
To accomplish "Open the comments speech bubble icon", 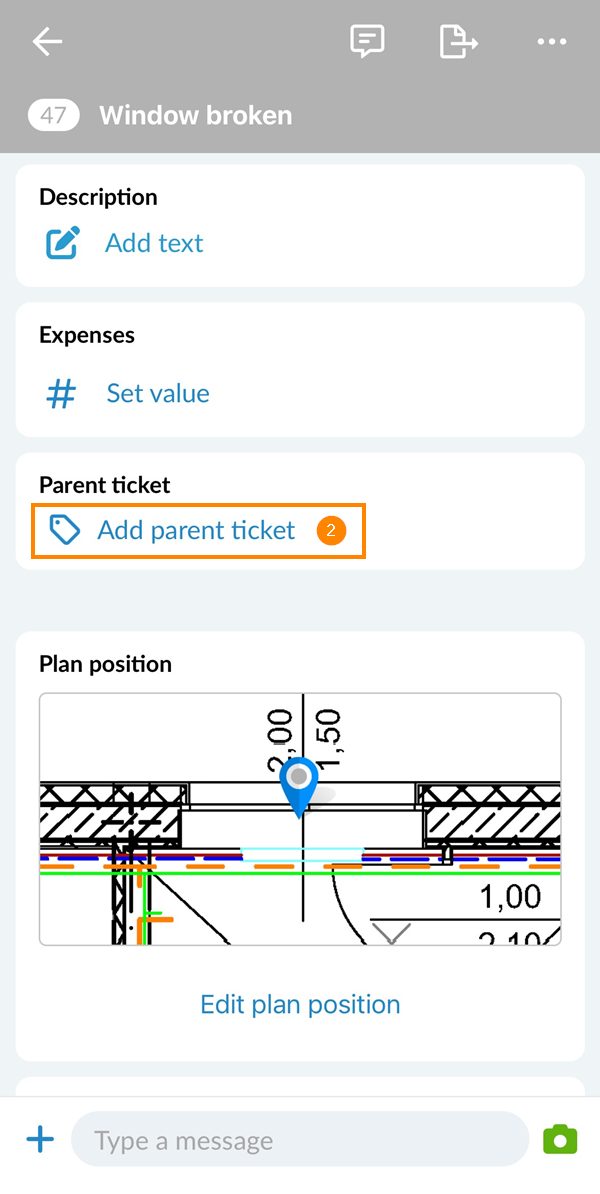I will [x=367, y=42].
